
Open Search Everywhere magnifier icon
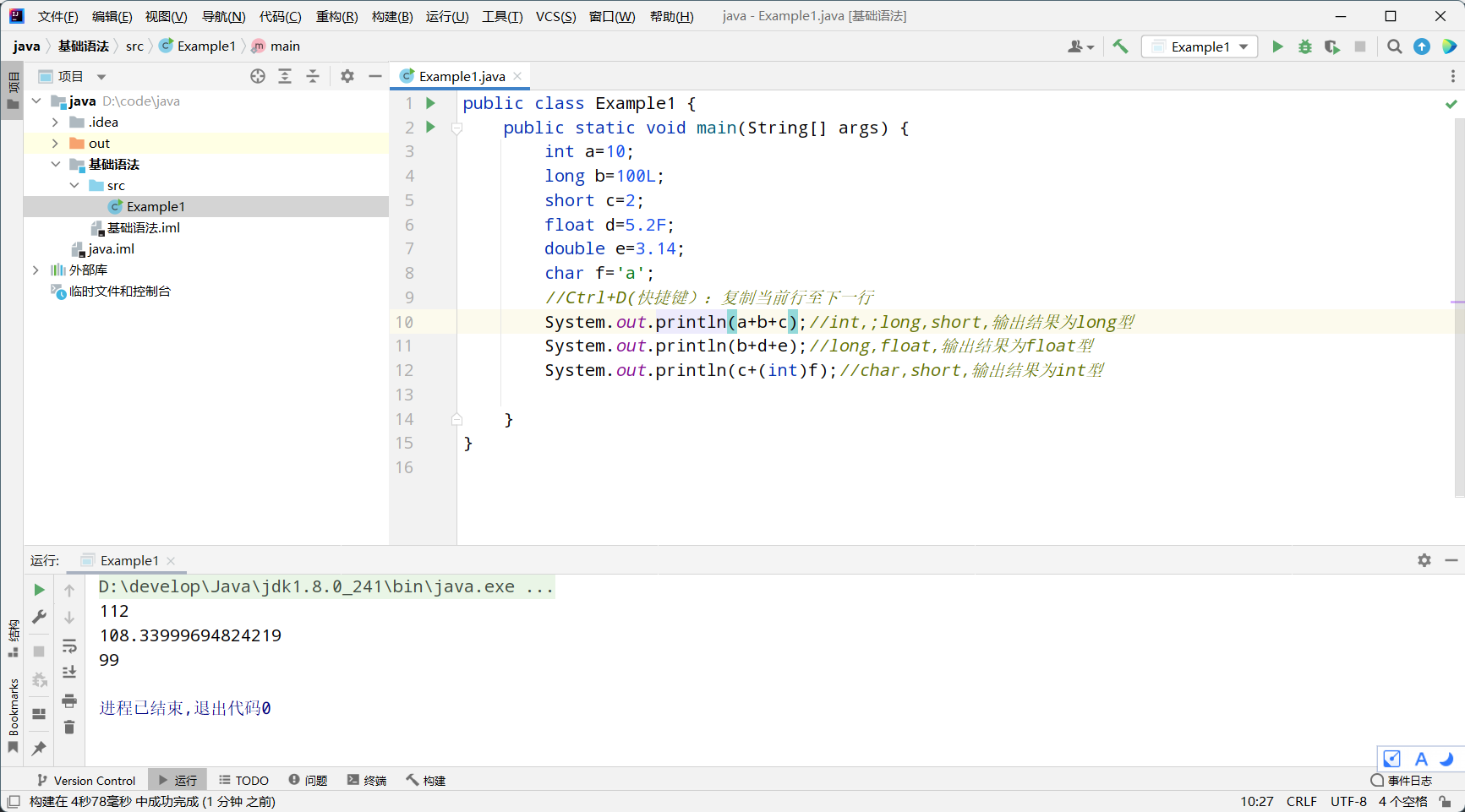[1394, 46]
